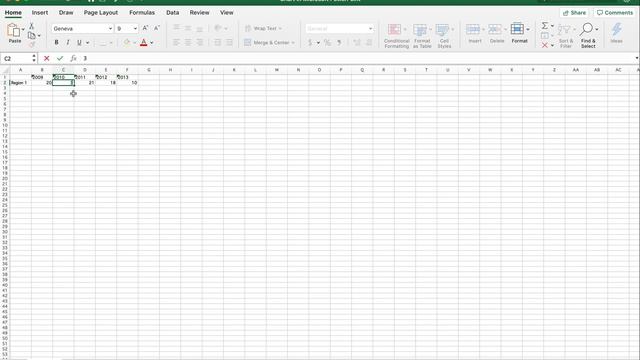
Task: Click the AutoSum sigma icon
Action: [x=544, y=26]
